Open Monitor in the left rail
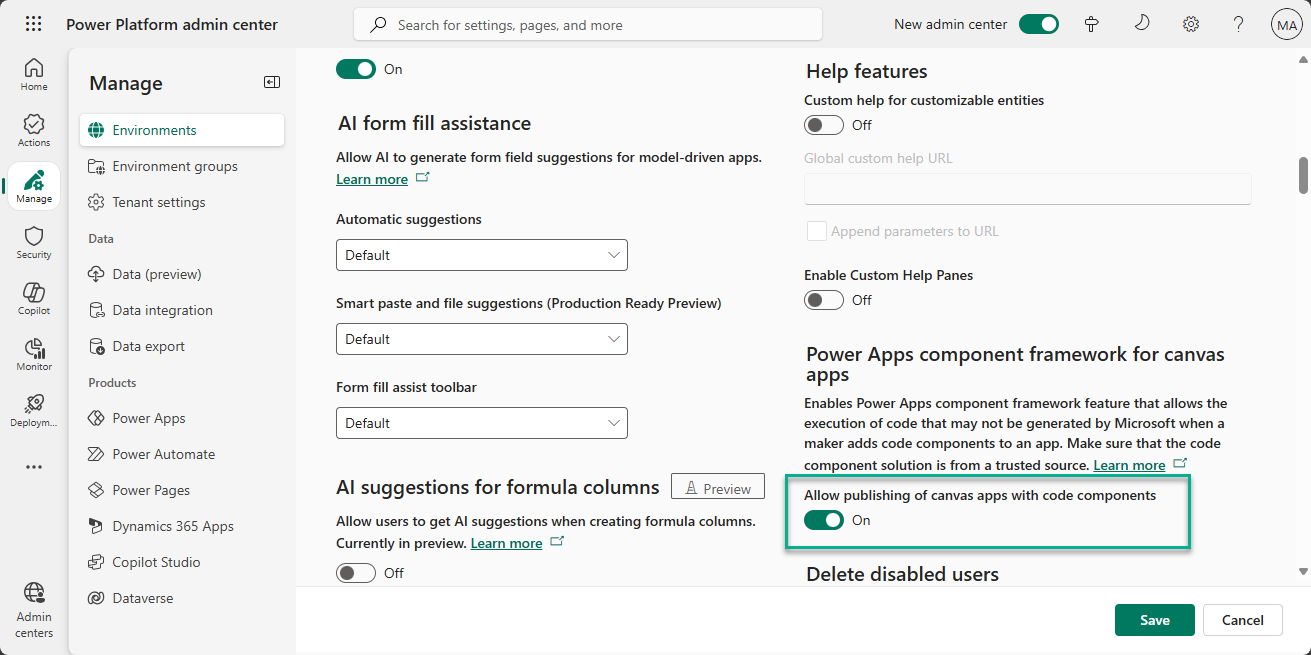The width and height of the screenshot is (1311, 655). pos(34,354)
